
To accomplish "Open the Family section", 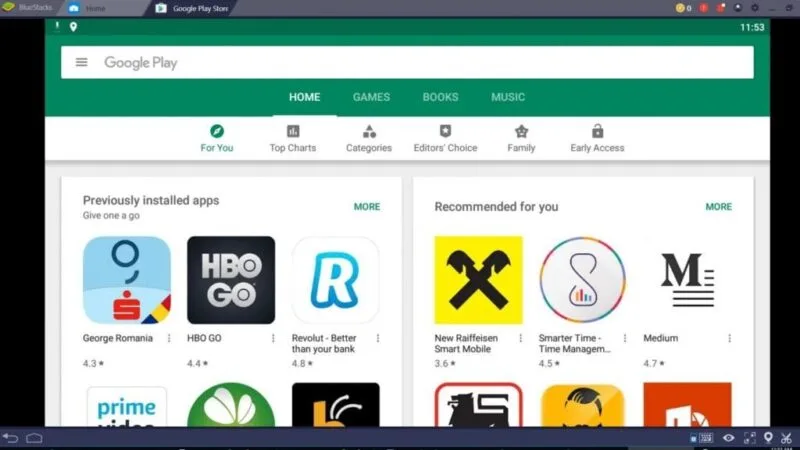I will (521, 138).
